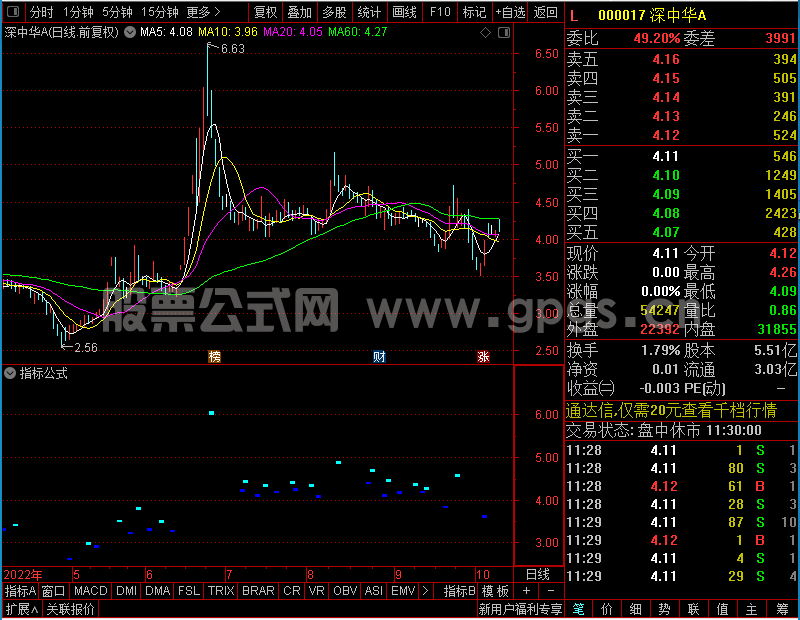800x620 pixels.
Task: Switch indicator to ASI
Action: click(x=373, y=591)
